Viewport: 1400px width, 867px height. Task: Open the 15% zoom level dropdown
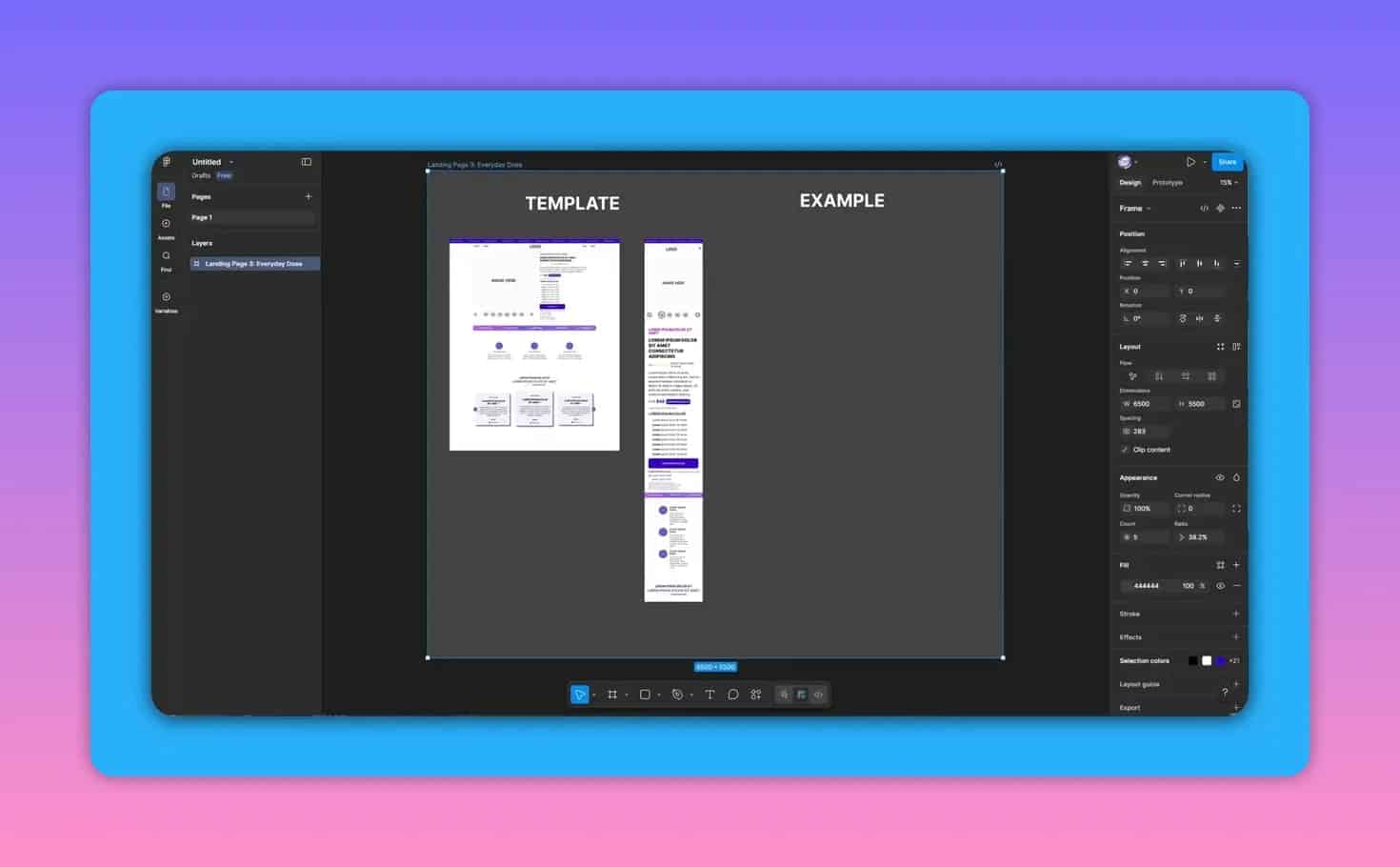1229,182
